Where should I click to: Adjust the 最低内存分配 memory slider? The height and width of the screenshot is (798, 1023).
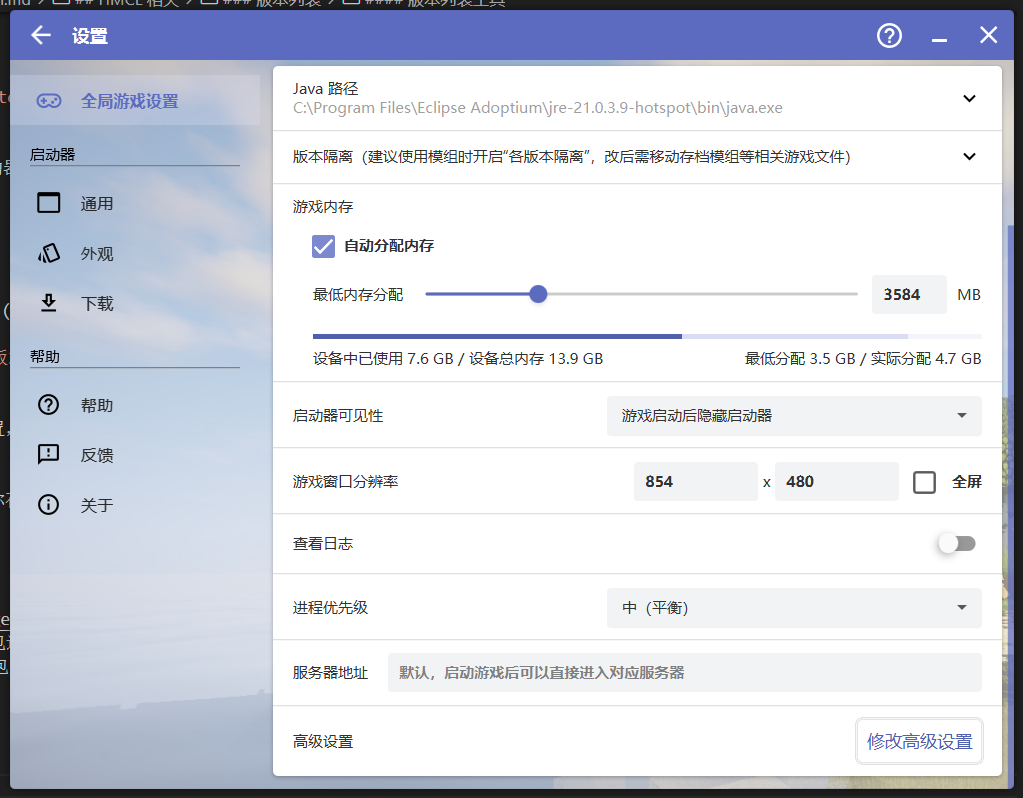[538, 294]
